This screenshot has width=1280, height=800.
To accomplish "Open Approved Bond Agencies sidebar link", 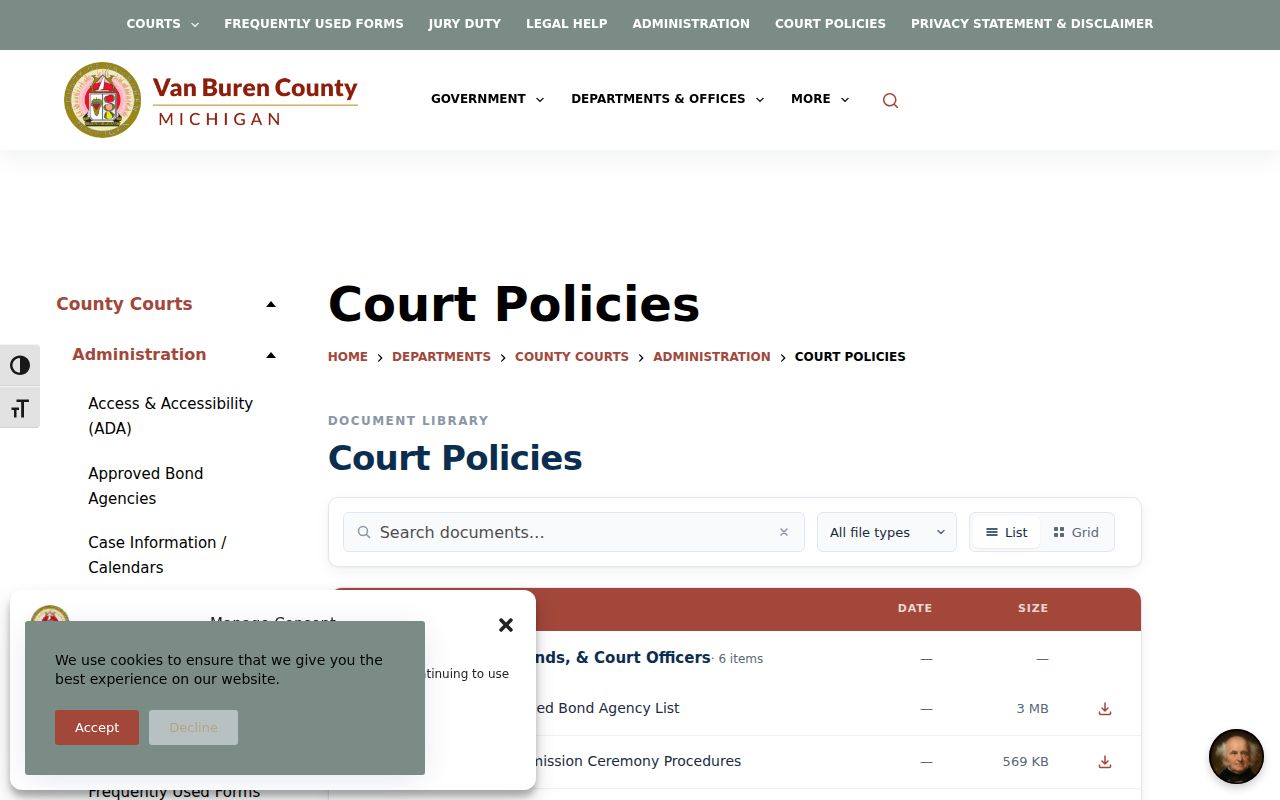I will pyautogui.click(x=146, y=486).
